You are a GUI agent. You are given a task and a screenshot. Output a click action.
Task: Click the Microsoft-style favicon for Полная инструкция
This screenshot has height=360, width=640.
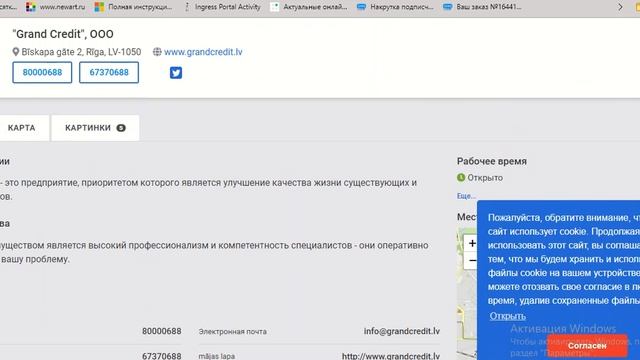(x=99, y=7)
